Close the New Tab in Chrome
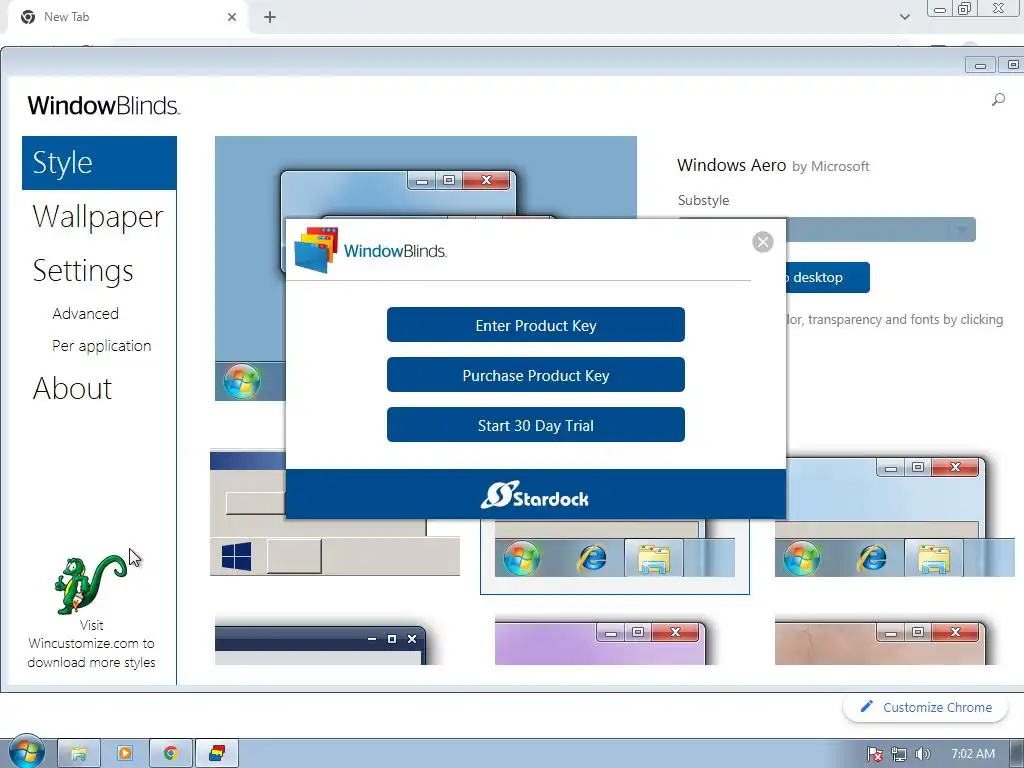 coord(232,17)
